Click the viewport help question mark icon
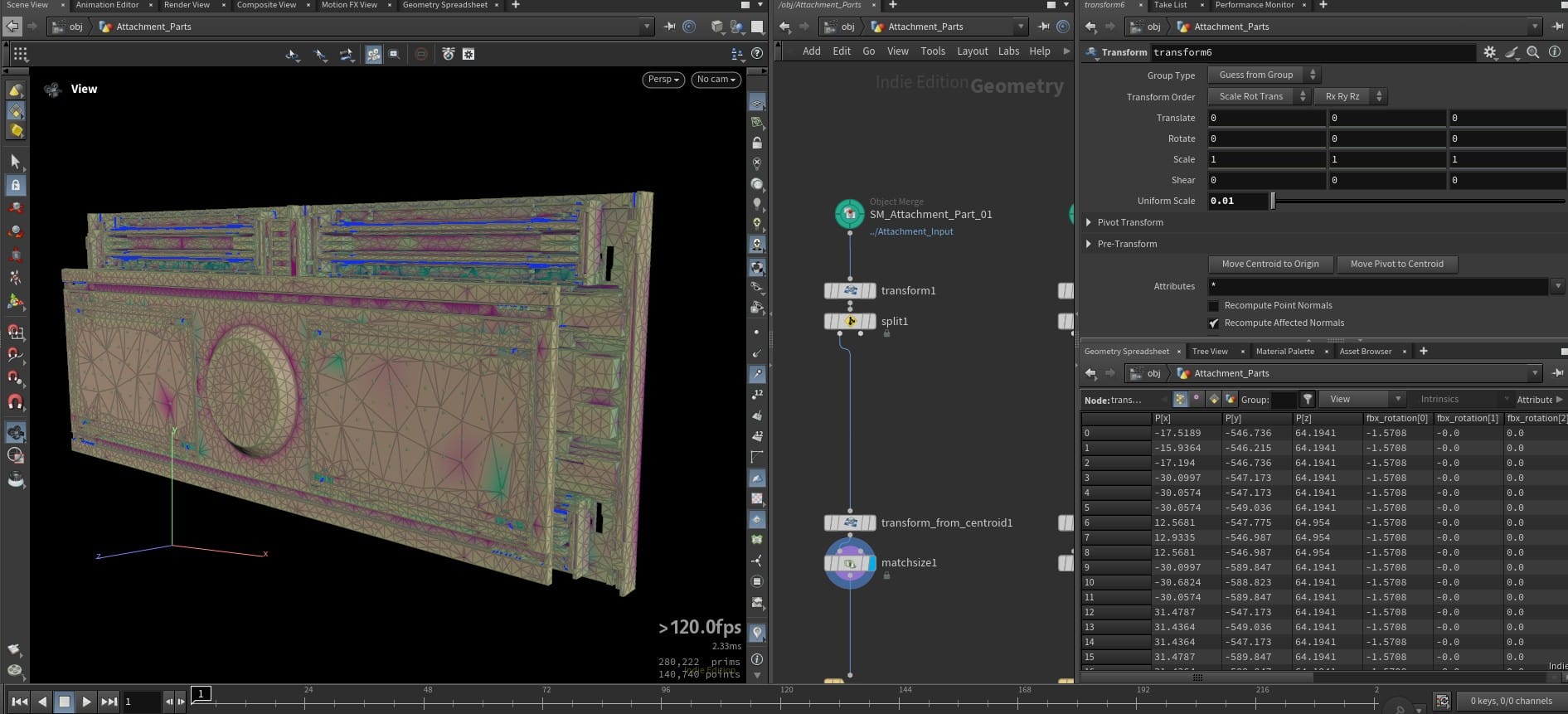This screenshot has height=714, width=1568. (x=756, y=54)
